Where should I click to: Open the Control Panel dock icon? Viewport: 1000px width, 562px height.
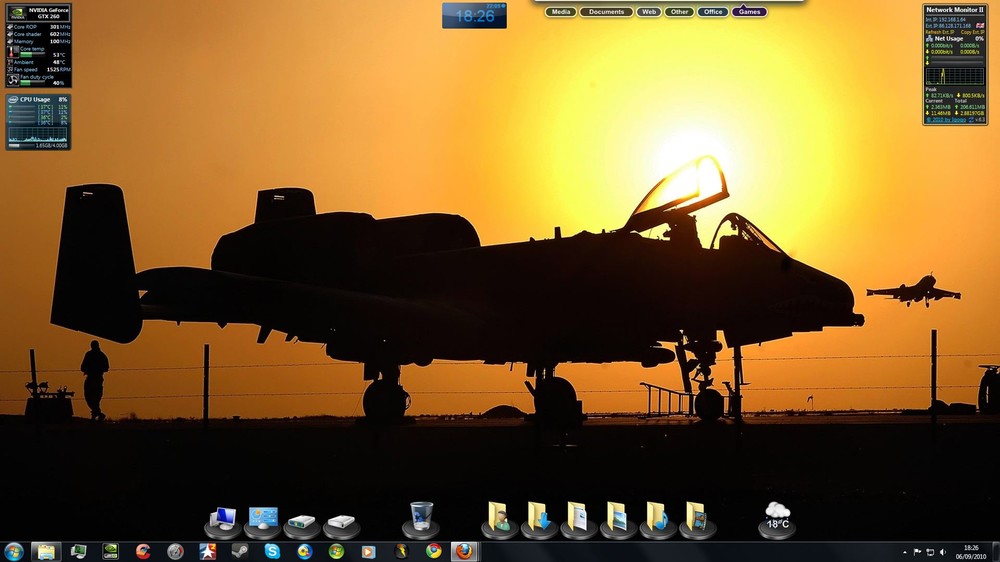point(263,522)
